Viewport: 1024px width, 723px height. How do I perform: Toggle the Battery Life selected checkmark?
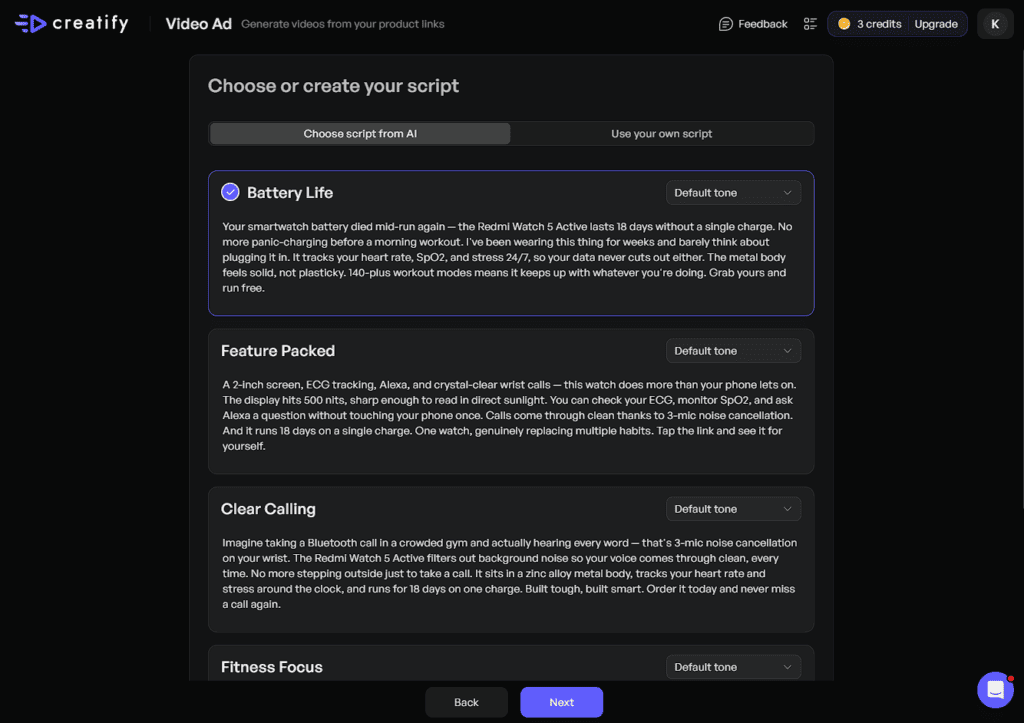coord(230,192)
